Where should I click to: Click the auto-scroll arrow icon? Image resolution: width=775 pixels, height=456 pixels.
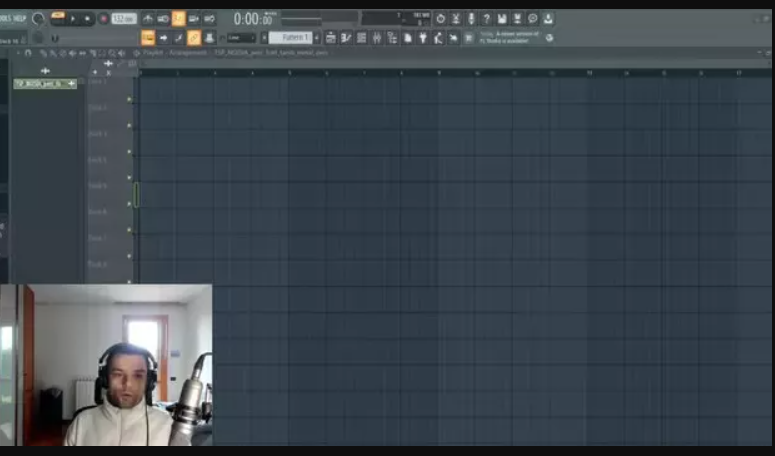tap(163, 38)
